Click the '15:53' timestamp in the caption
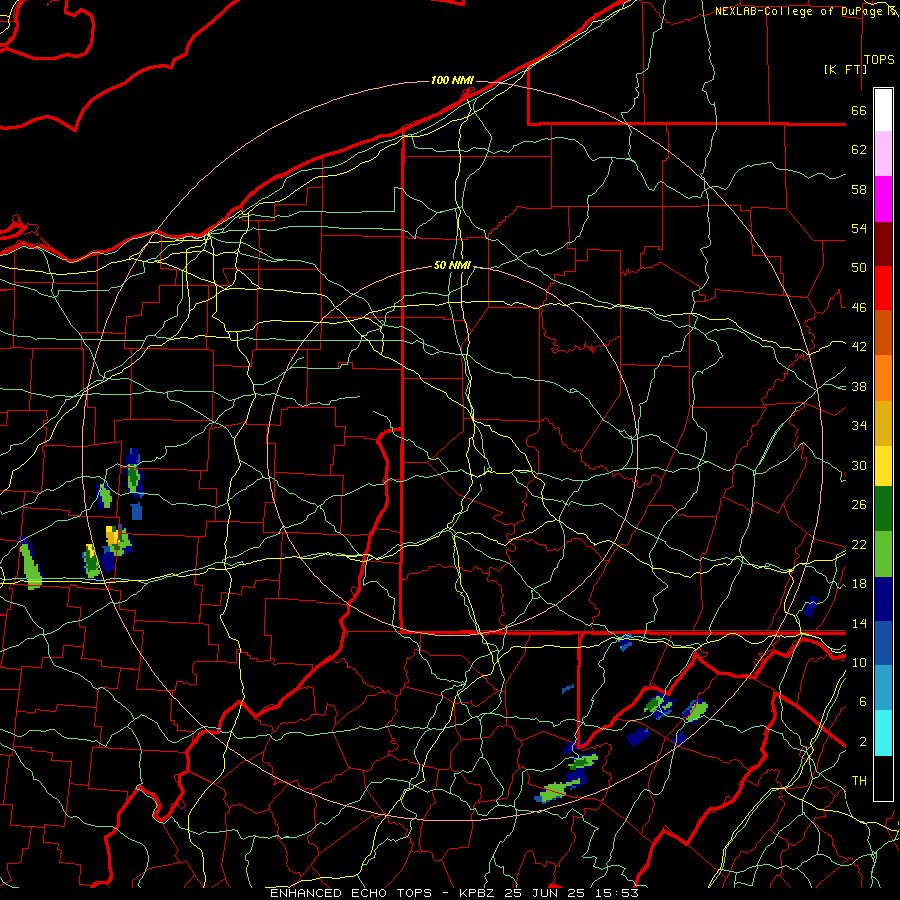Screen dimensions: 900x900 pos(616,893)
